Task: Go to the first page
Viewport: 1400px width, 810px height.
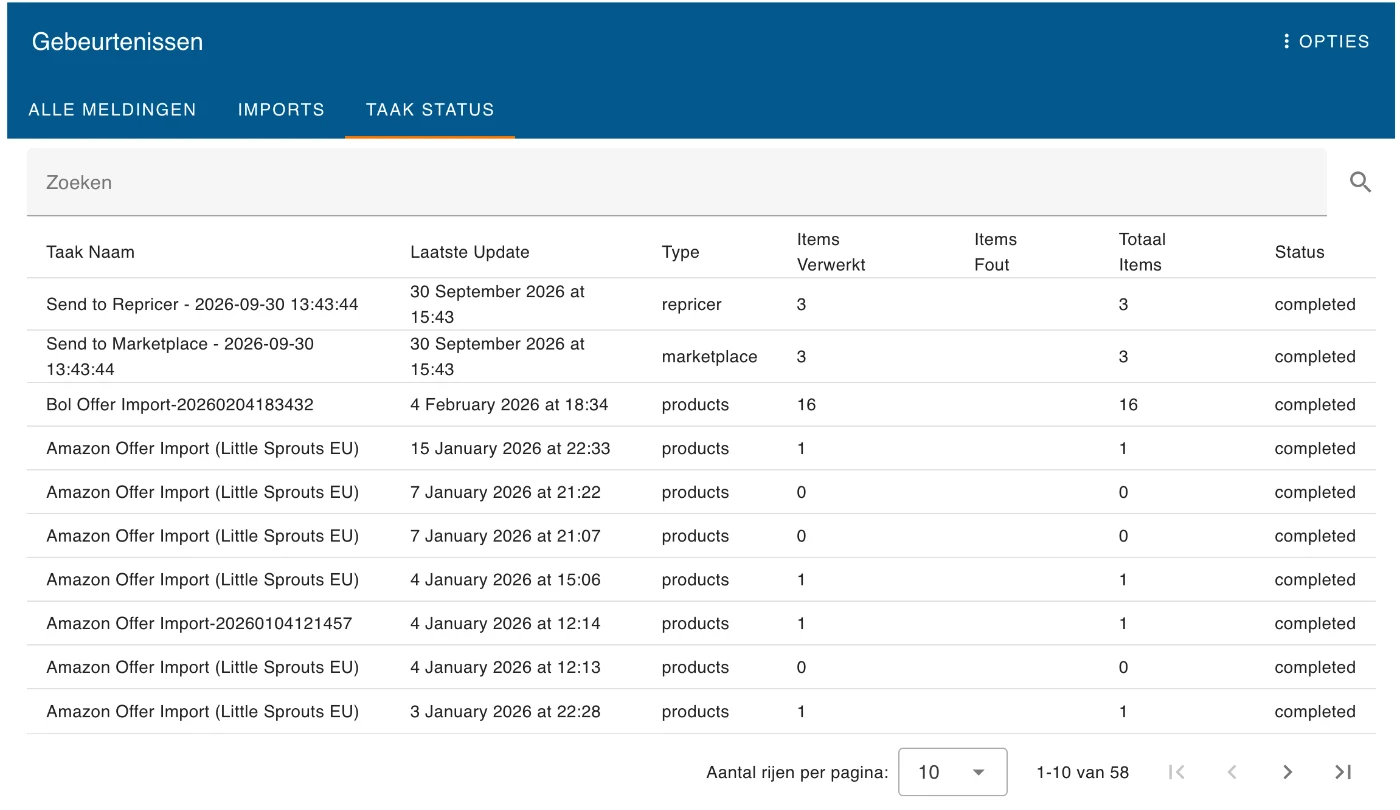Action: (1177, 772)
